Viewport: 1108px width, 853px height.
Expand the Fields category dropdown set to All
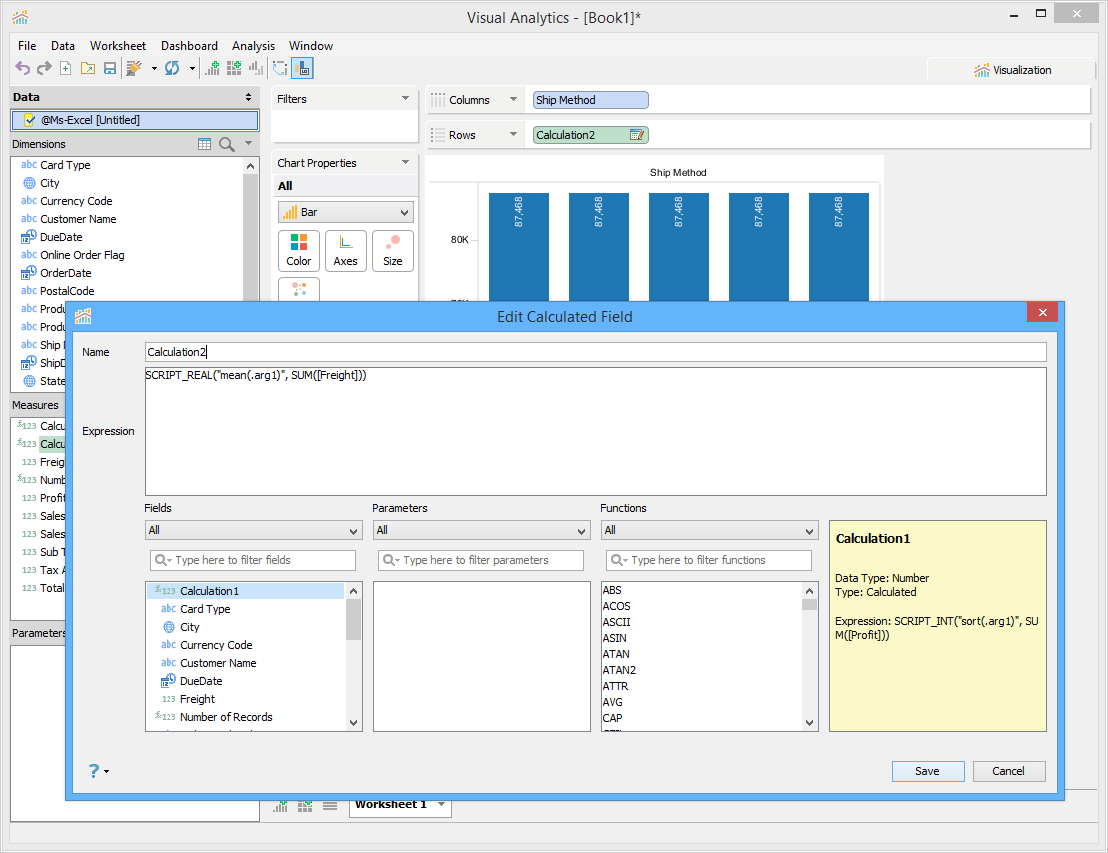click(253, 531)
